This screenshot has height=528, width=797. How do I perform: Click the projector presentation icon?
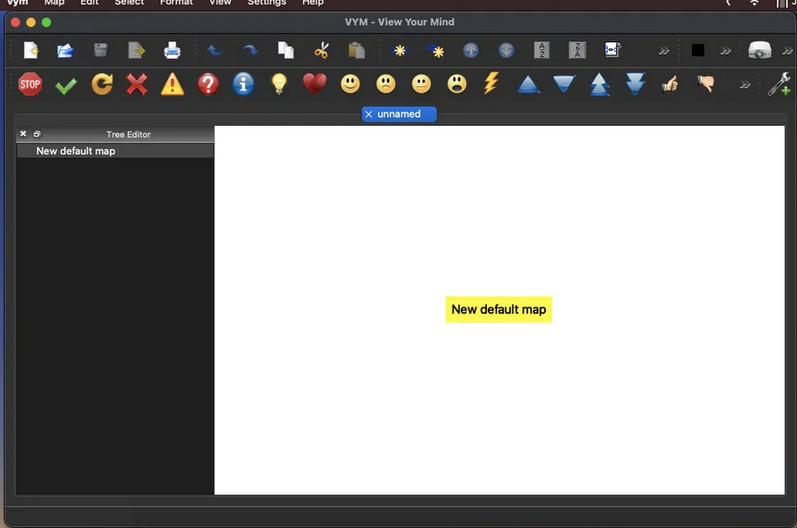coord(760,50)
